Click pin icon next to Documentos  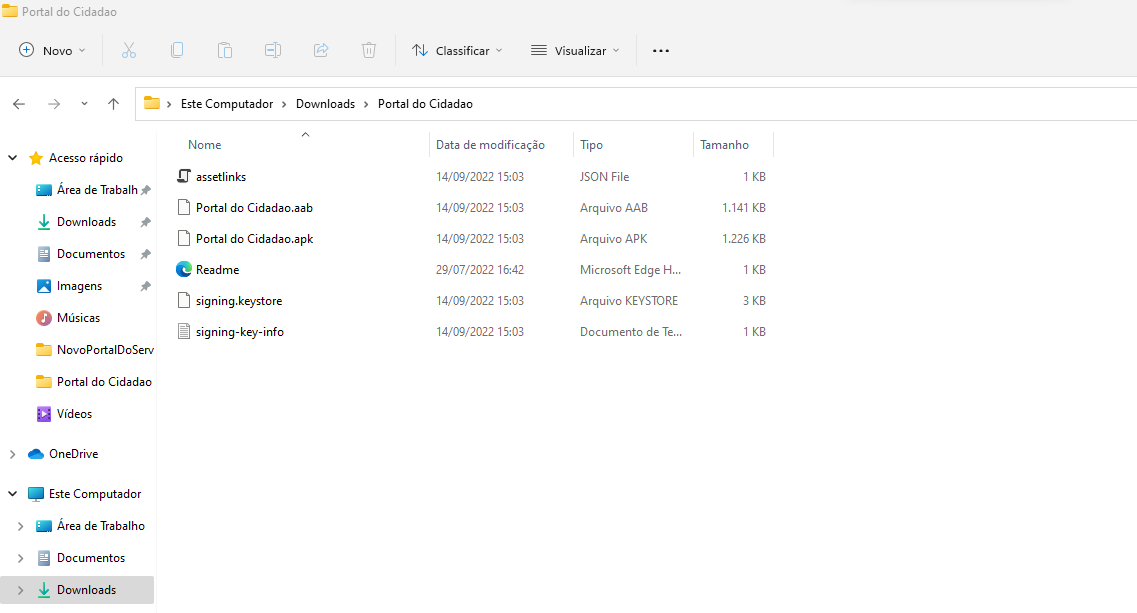click(146, 254)
